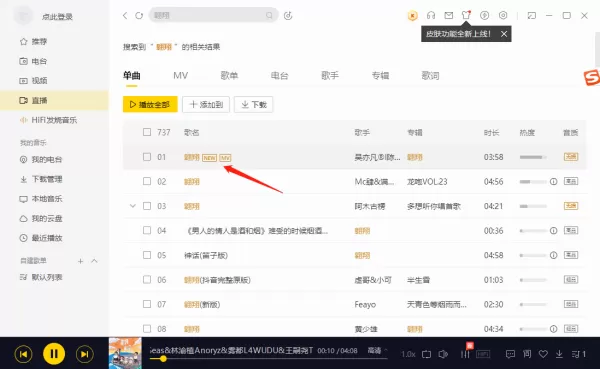Open the 电台 results tab
Image resolution: width=600 pixels, height=369 pixels.
[279, 75]
